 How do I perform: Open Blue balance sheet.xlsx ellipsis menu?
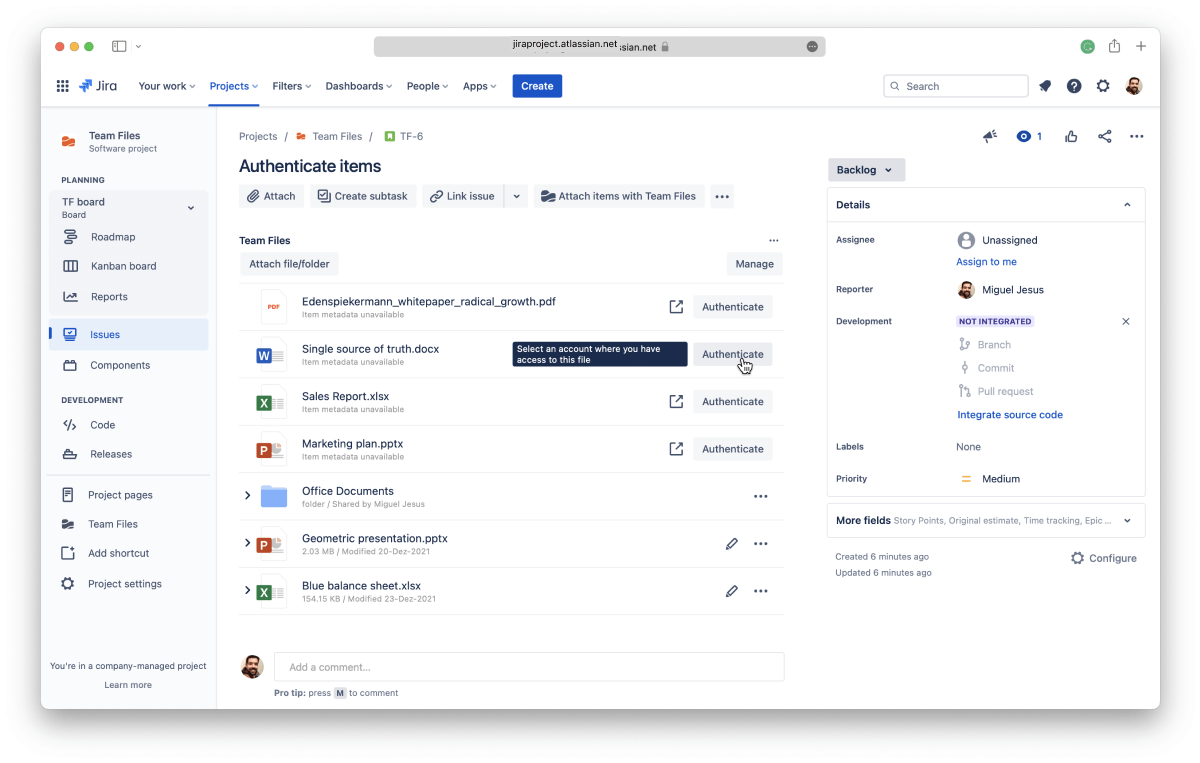761,591
